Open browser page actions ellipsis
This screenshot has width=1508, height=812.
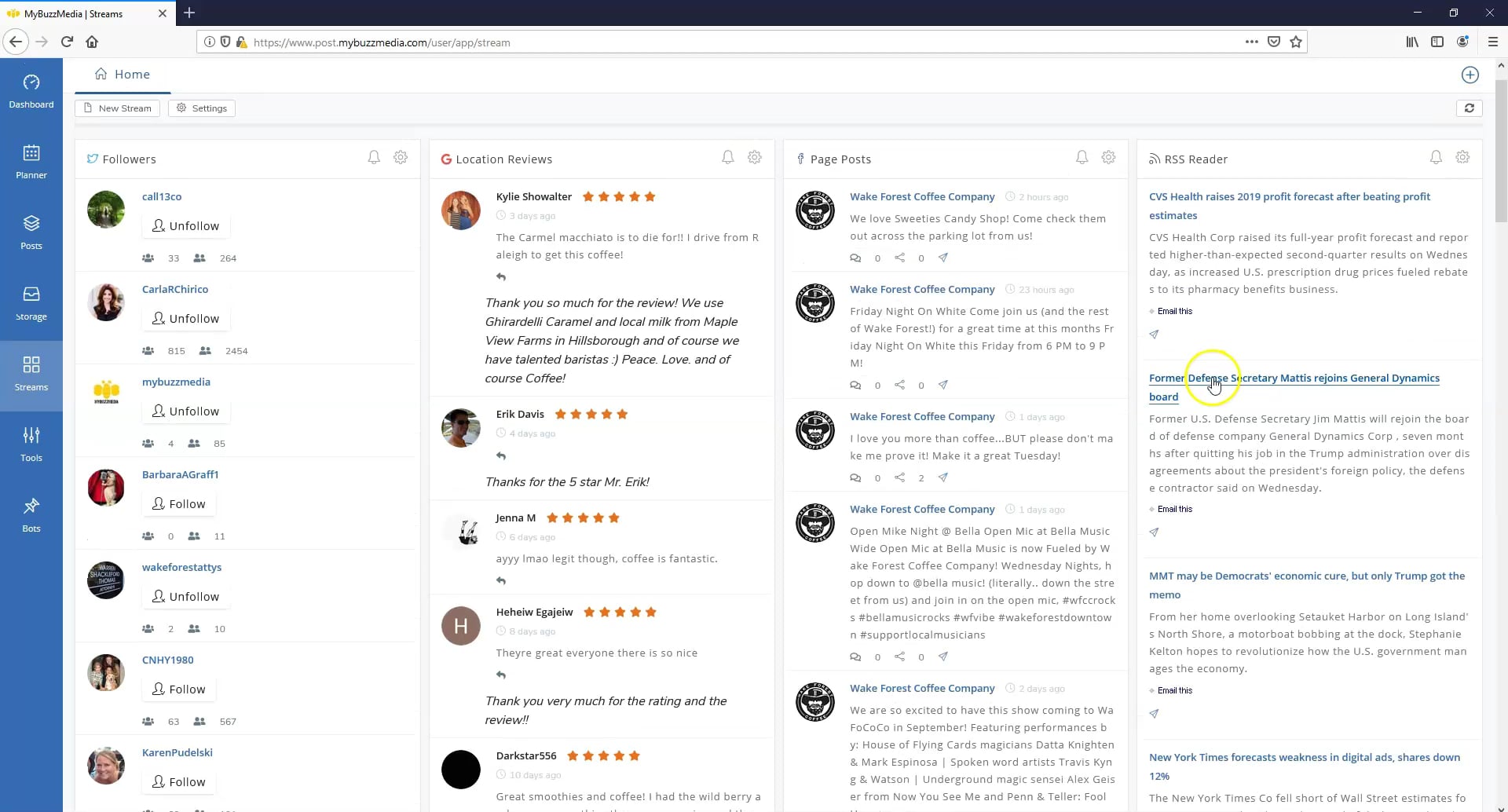[1251, 42]
